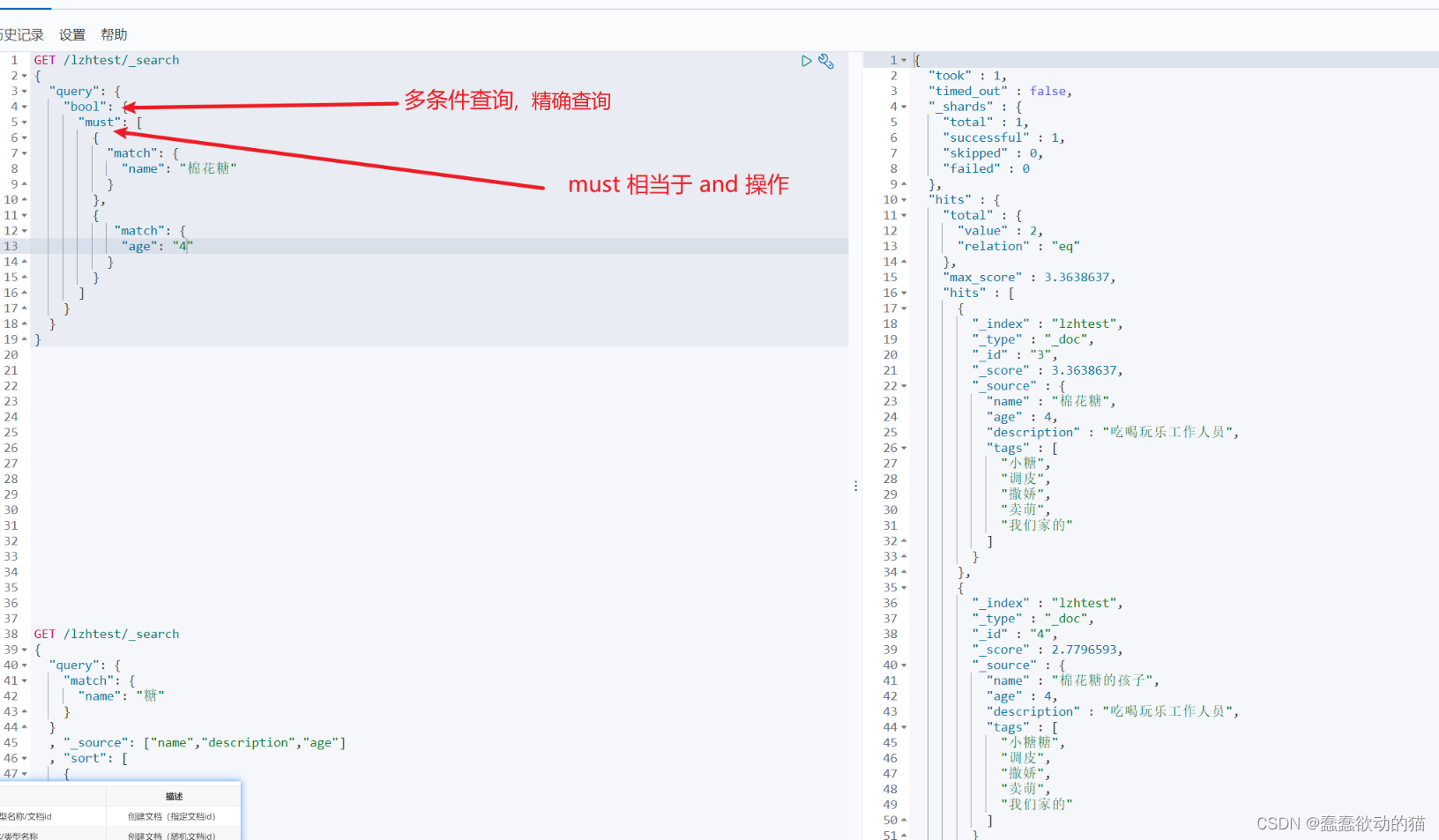Collapse the first "match" fold at line 7
Viewport: 1439px width, 840px height.
25,153
